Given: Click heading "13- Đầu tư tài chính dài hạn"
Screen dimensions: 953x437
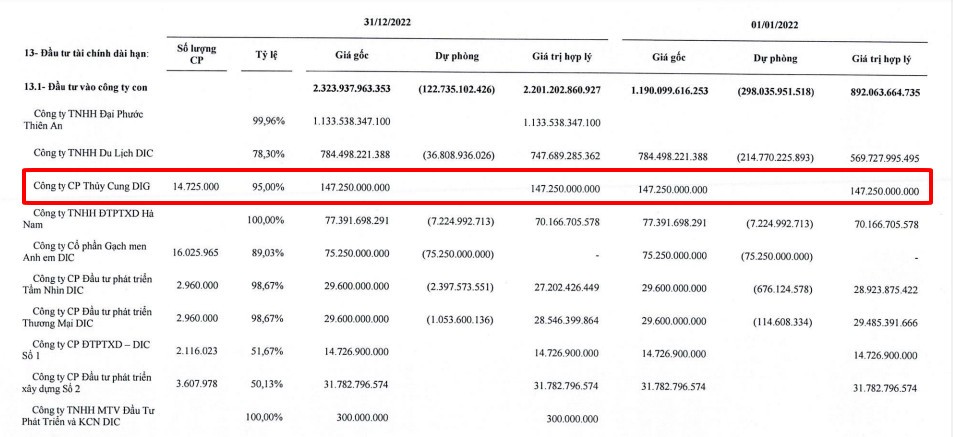Looking at the screenshot, I should (x=84, y=54).
